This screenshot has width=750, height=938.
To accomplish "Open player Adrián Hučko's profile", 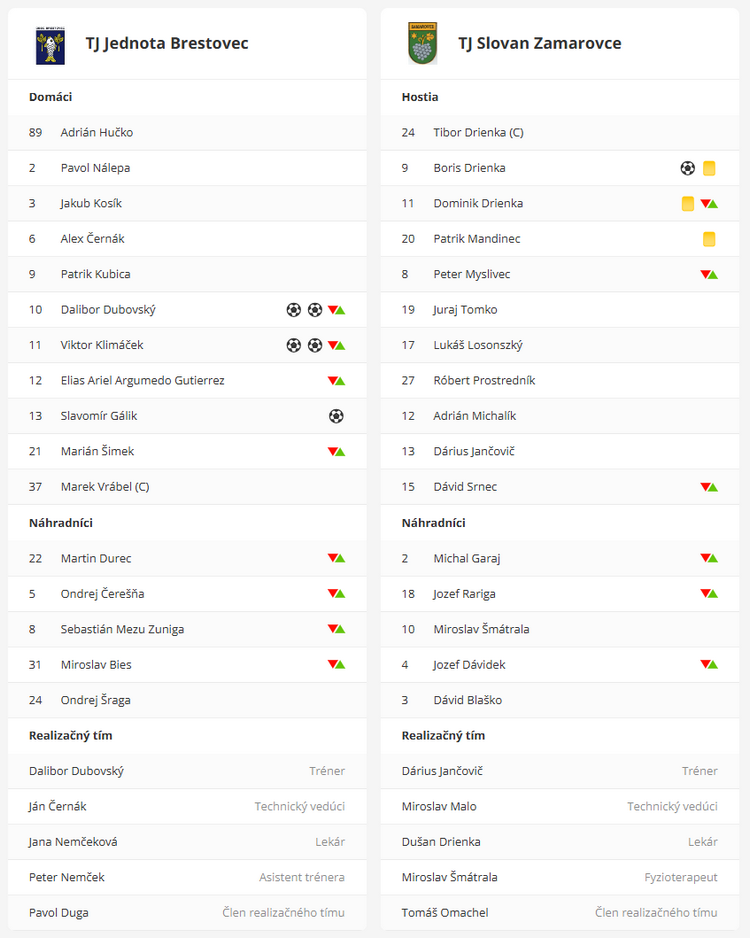I will (96, 133).
